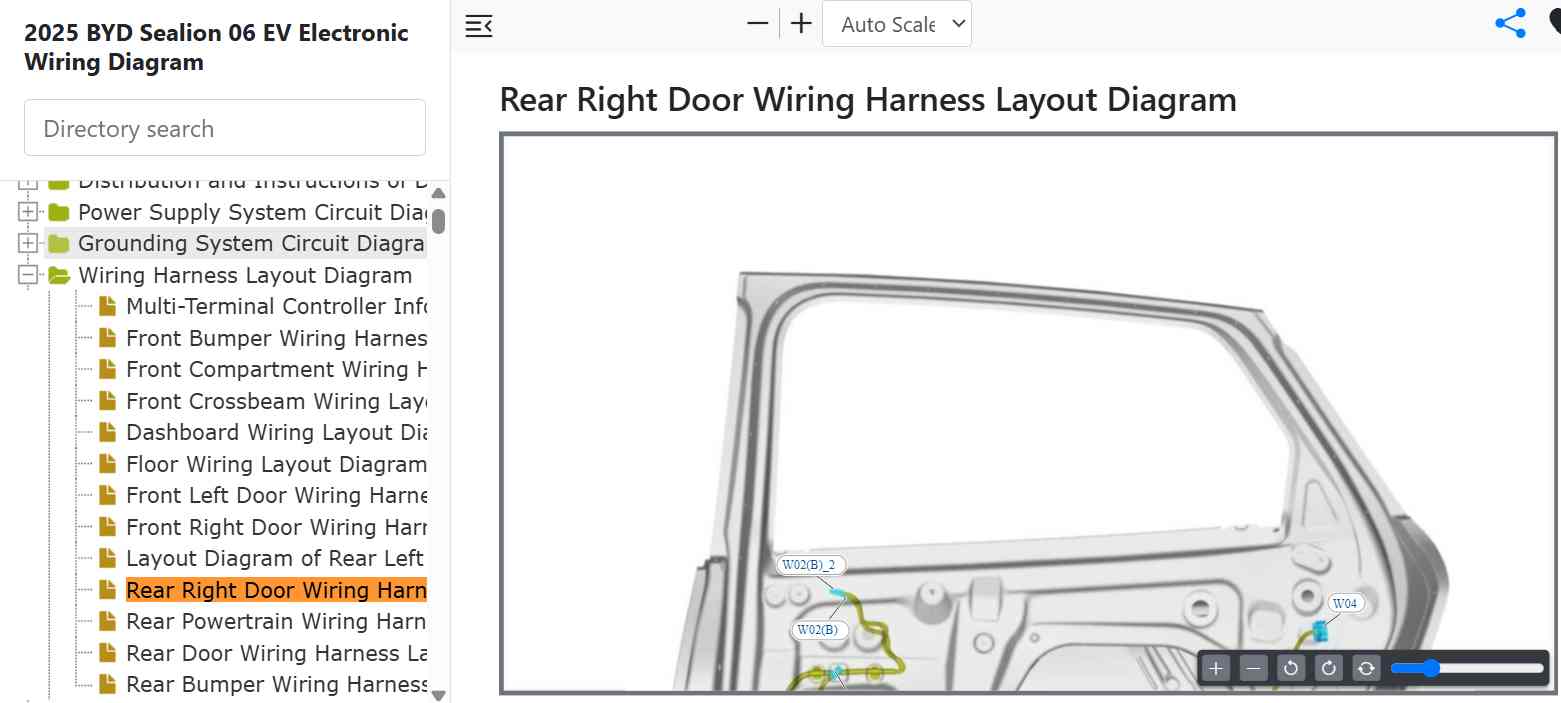The height and width of the screenshot is (703, 1561).
Task: Open Front Right Door Wiring Harness document
Action: [x=277, y=527]
